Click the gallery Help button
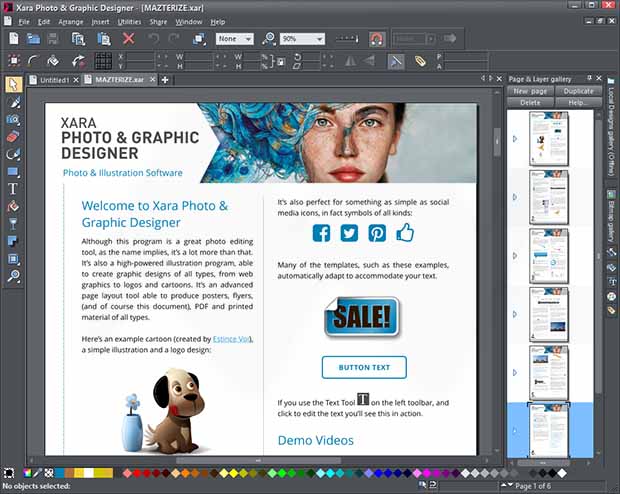The image size is (620, 494). [578, 102]
